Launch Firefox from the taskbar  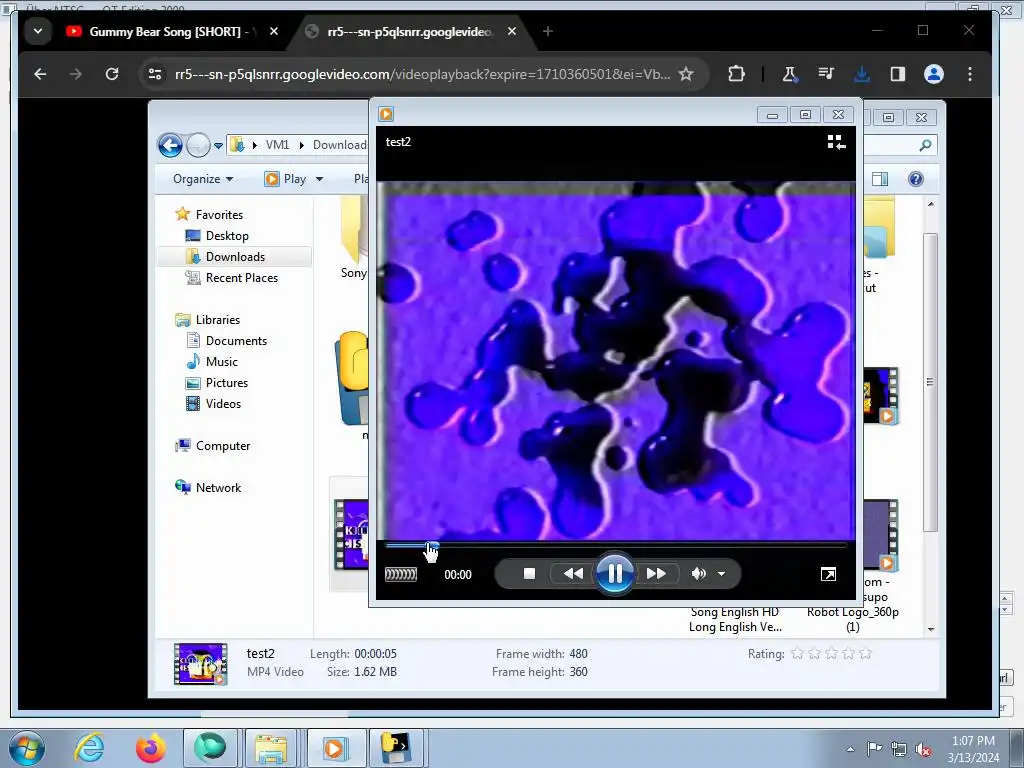[151, 748]
